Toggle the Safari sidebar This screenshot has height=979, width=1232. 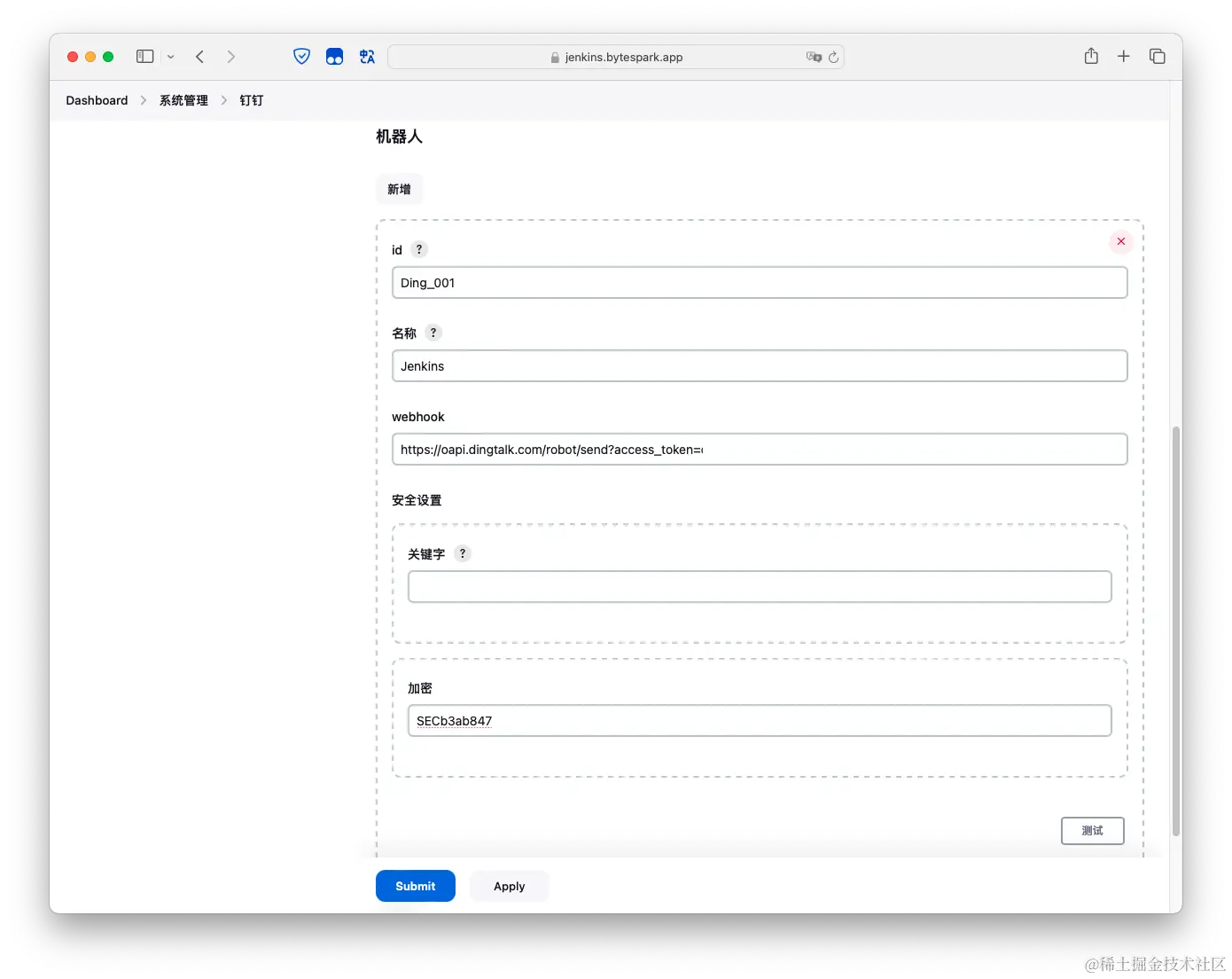coord(145,57)
